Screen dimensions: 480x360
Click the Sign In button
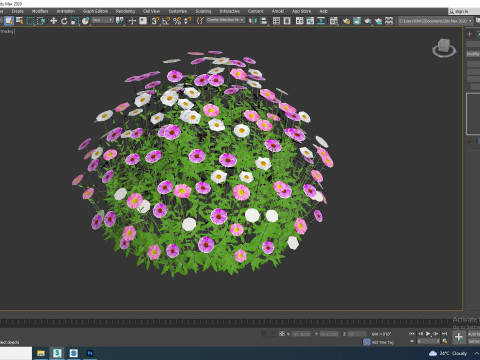click(x=459, y=11)
